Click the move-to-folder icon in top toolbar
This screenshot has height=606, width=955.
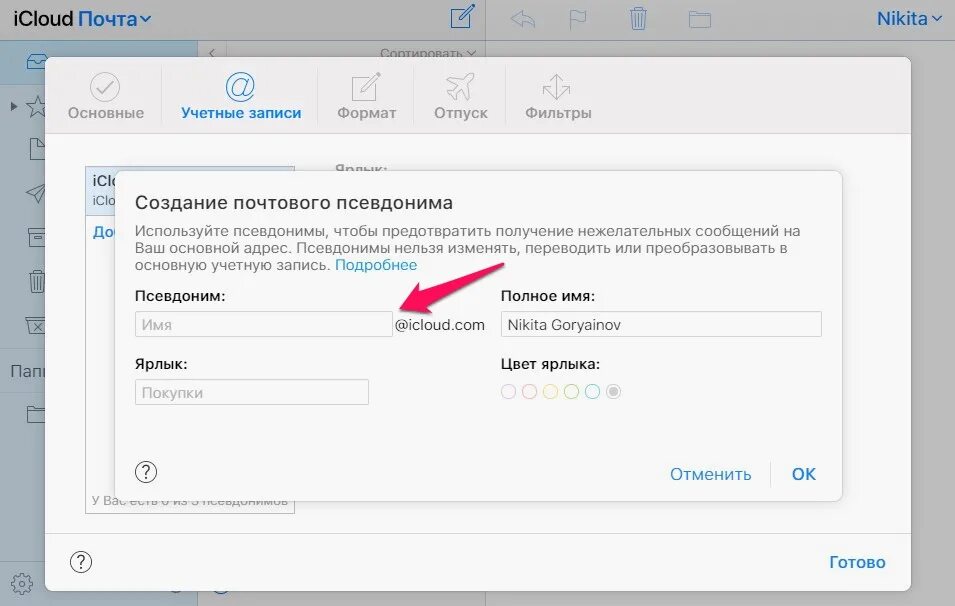700,19
